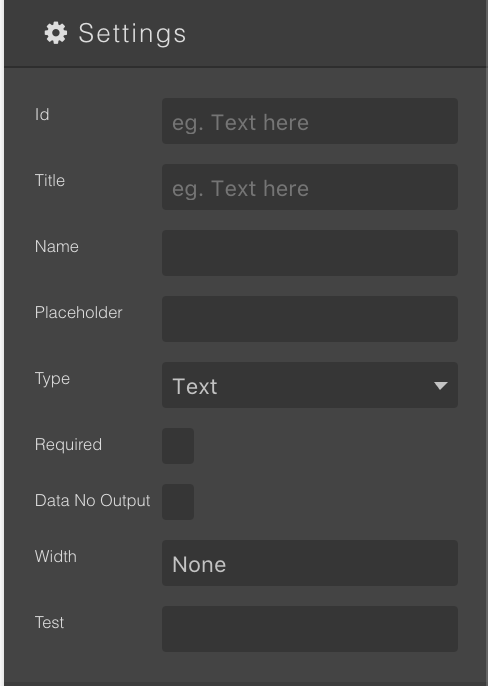Click the Settings gear icon
This screenshot has width=488, height=686.
point(56,33)
